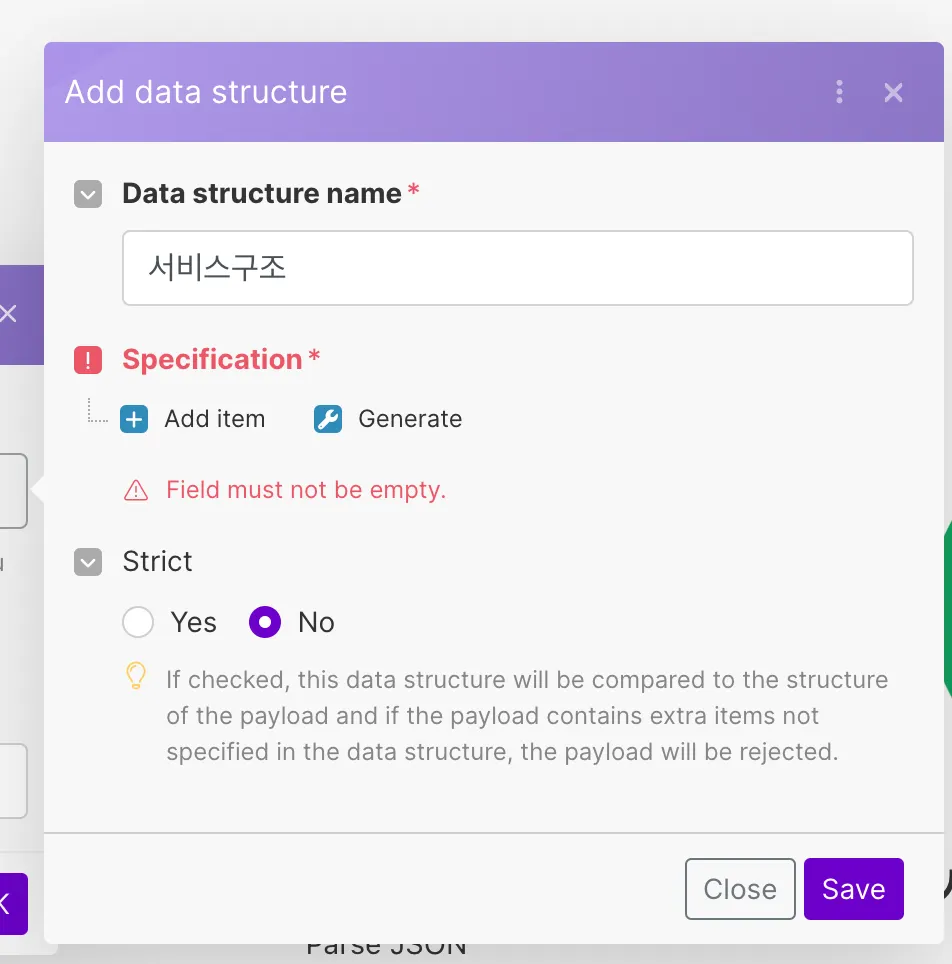Open the three-dot options menu in dialog header
The width and height of the screenshot is (952, 964).
[839, 93]
